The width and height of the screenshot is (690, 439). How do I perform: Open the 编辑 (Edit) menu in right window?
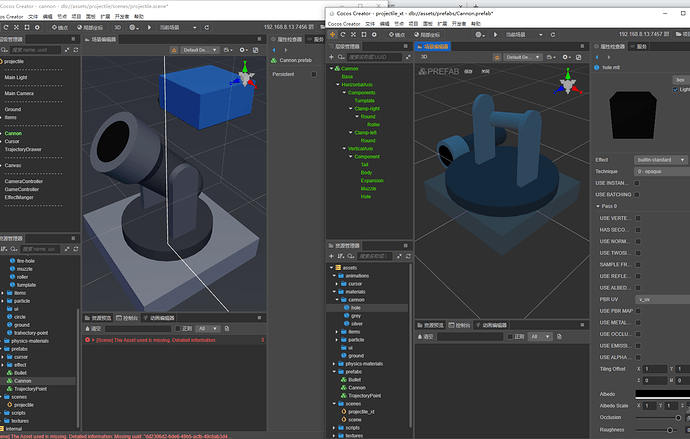[x=384, y=24]
